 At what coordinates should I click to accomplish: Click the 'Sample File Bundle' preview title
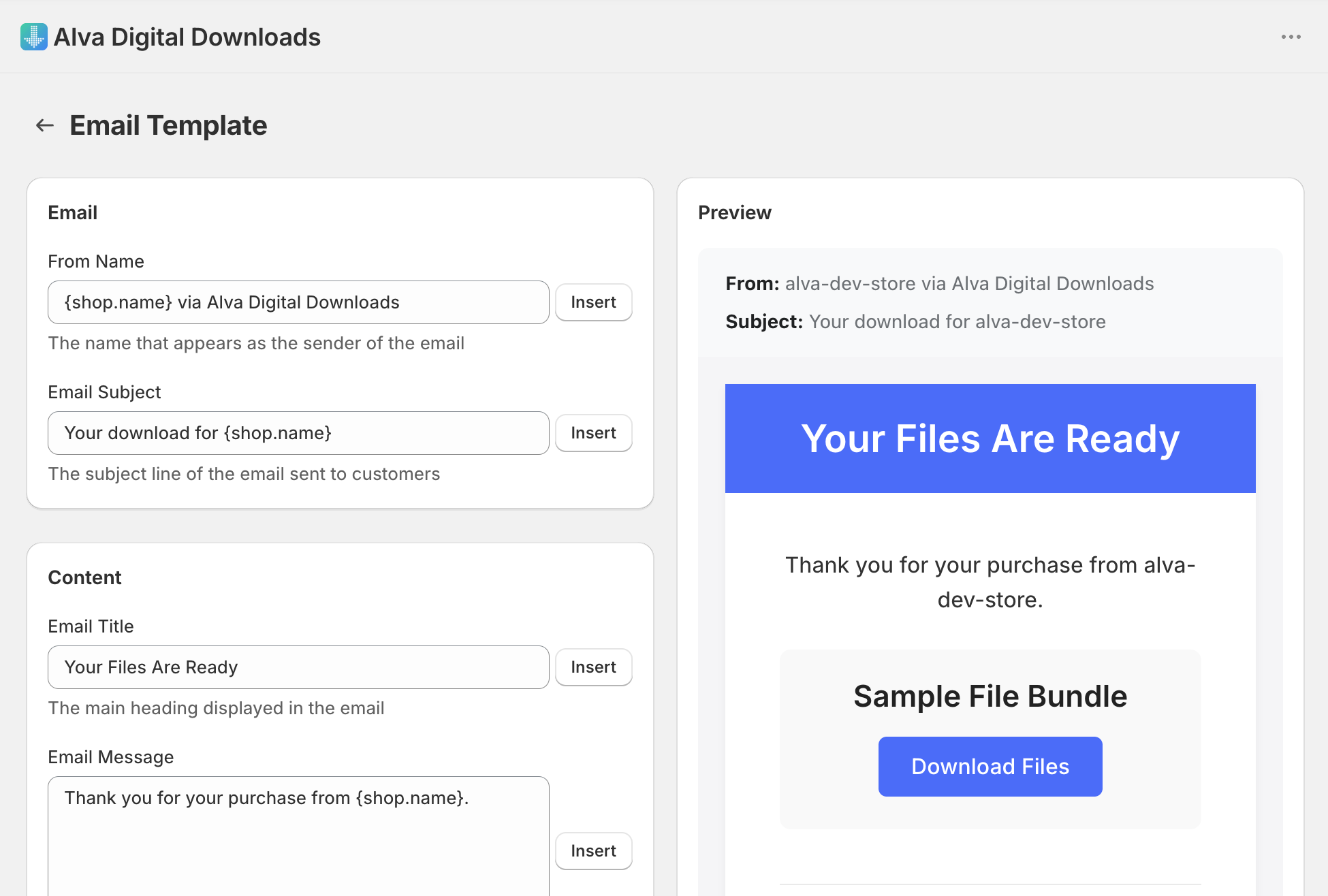coord(990,697)
